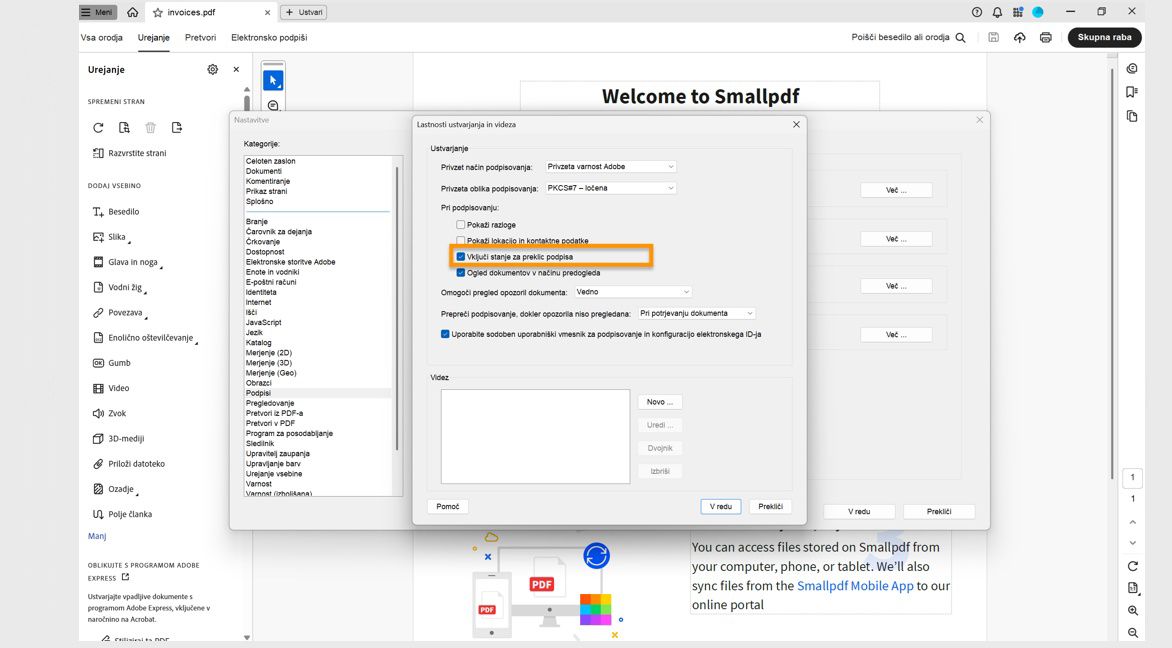
Task: Enable Pokaži razloge checkbox
Action: (460, 225)
